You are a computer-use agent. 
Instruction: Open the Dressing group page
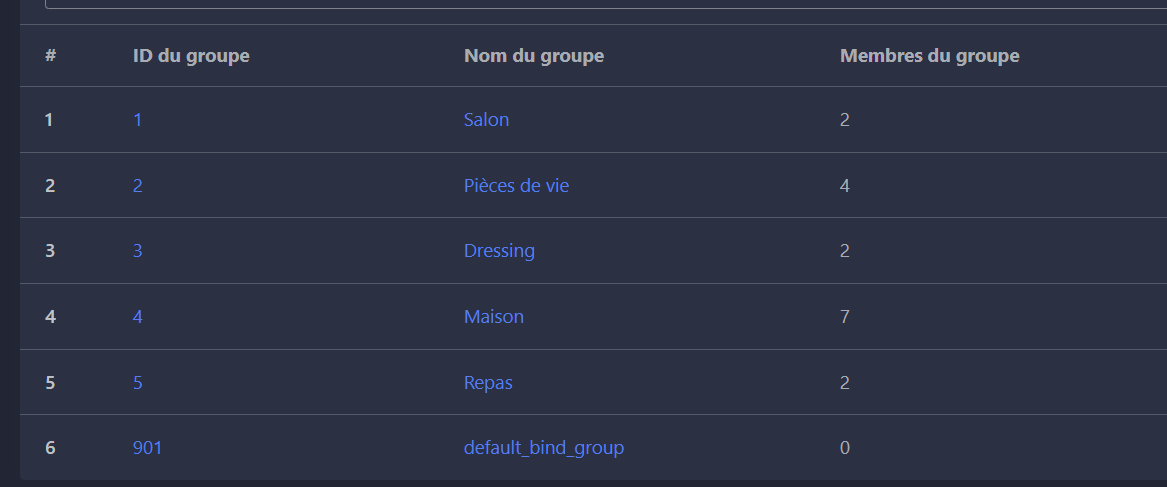click(x=499, y=251)
